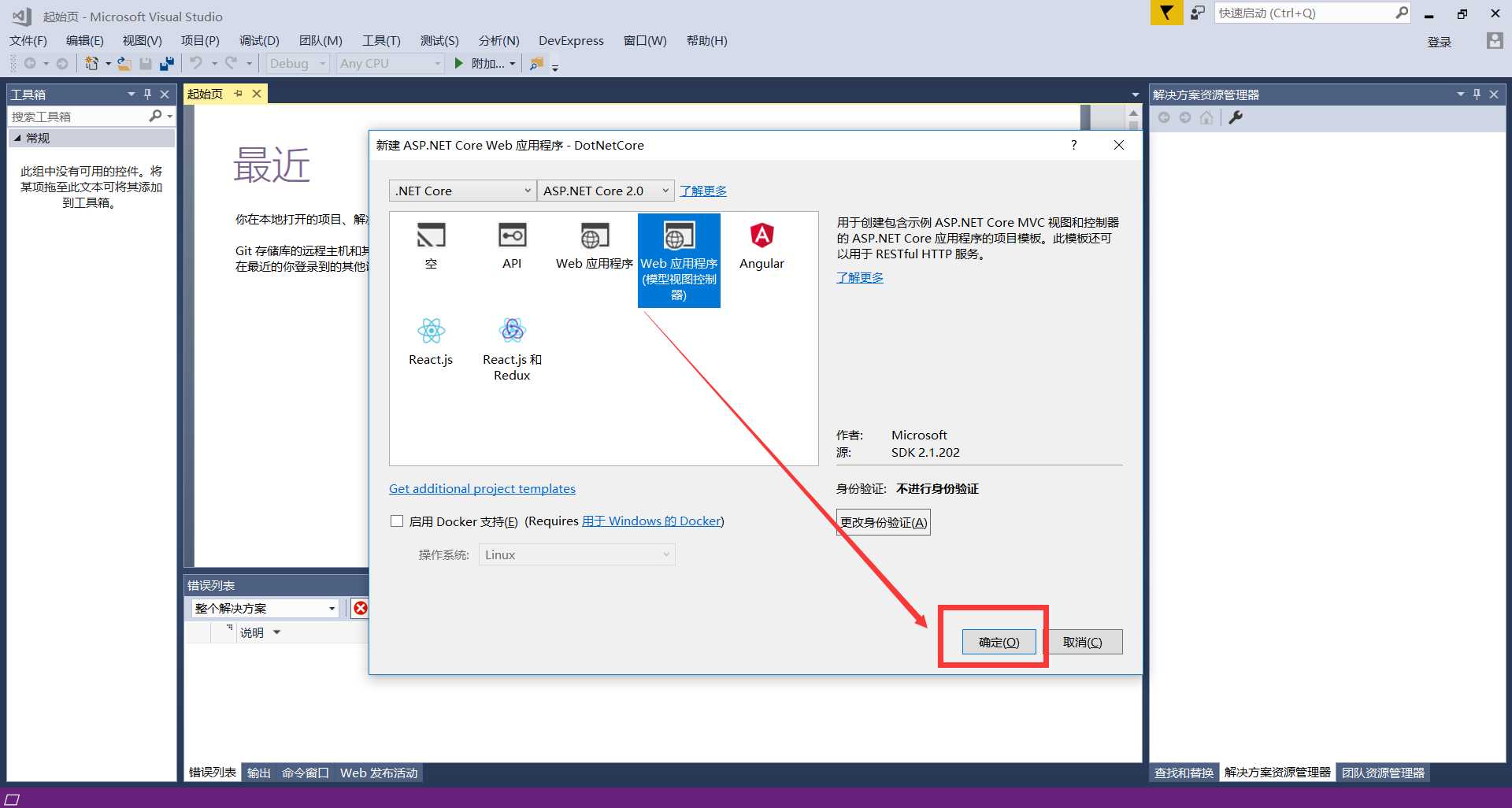This screenshot has height=808, width=1512.
Task: Click the 取消(C) button
Action: point(1083,642)
